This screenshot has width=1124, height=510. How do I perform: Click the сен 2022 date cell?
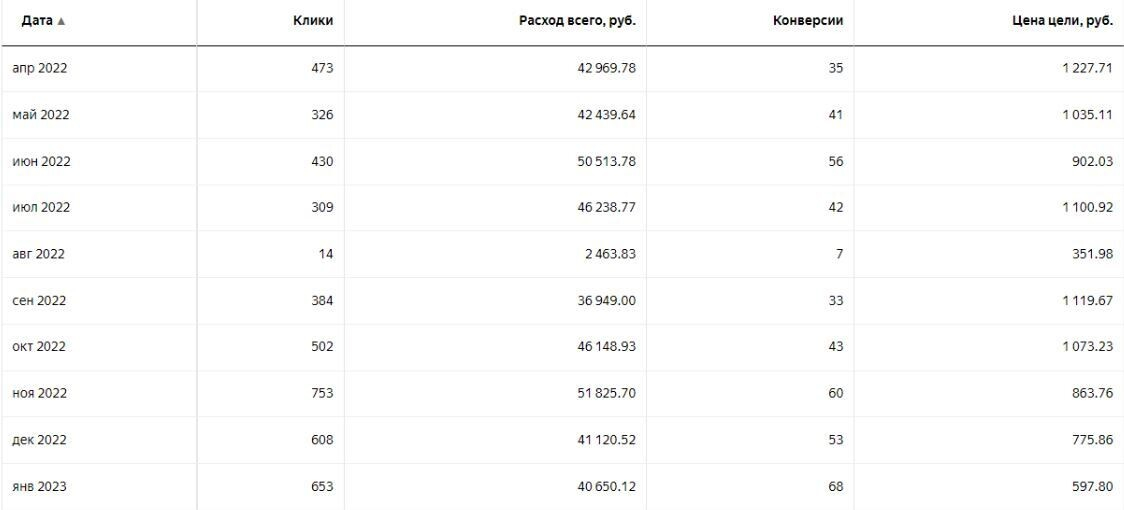[40, 301]
